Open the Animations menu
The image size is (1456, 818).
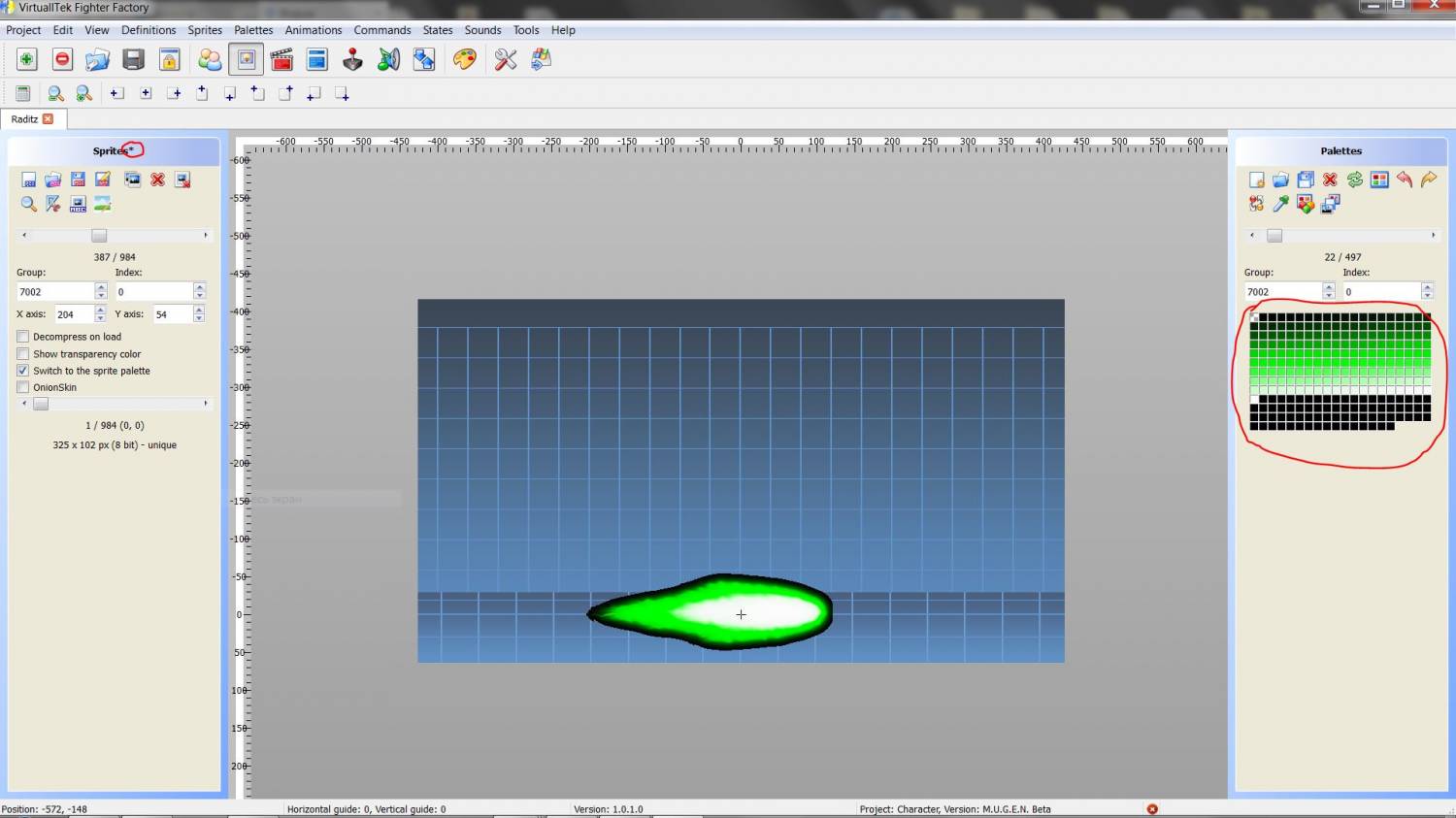click(314, 30)
